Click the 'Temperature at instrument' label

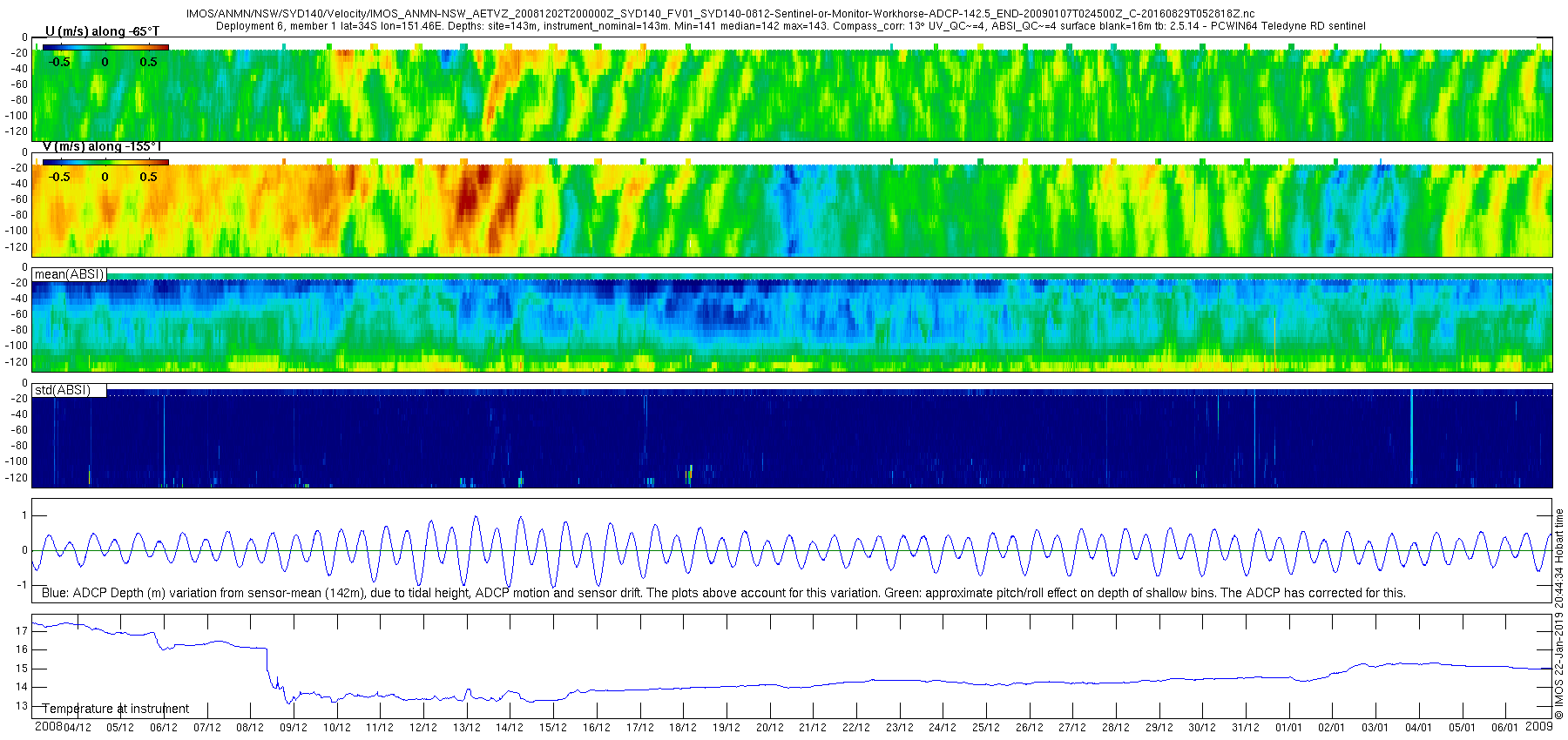tap(116, 709)
